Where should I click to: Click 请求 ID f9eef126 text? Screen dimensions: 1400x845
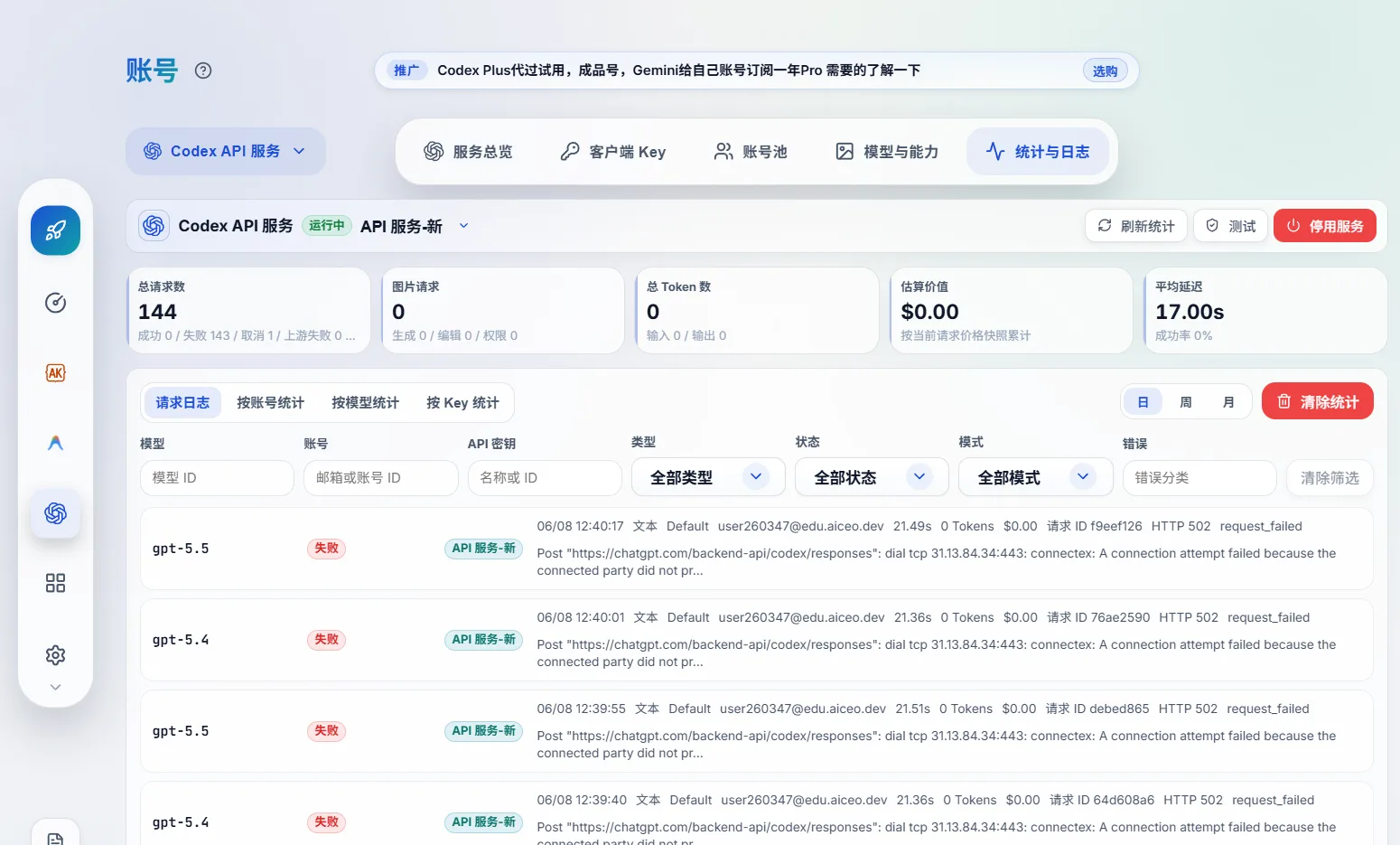tap(1094, 526)
